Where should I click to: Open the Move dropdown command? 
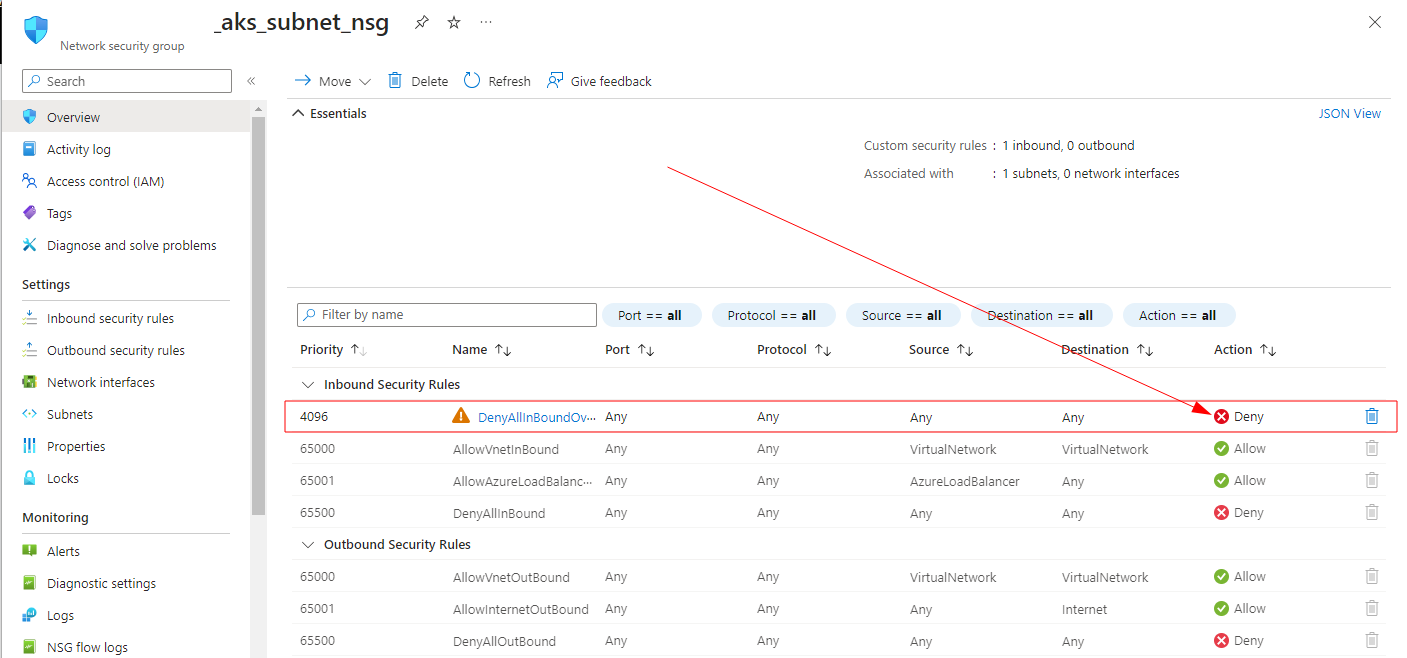tap(332, 81)
